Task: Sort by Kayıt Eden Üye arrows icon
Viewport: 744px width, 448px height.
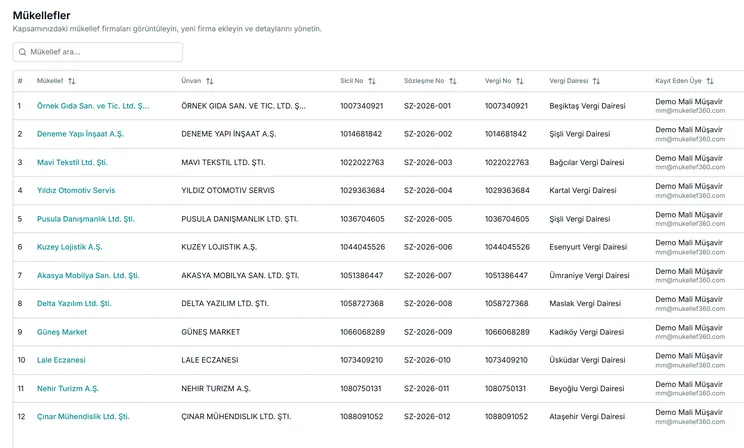Action: click(x=710, y=81)
